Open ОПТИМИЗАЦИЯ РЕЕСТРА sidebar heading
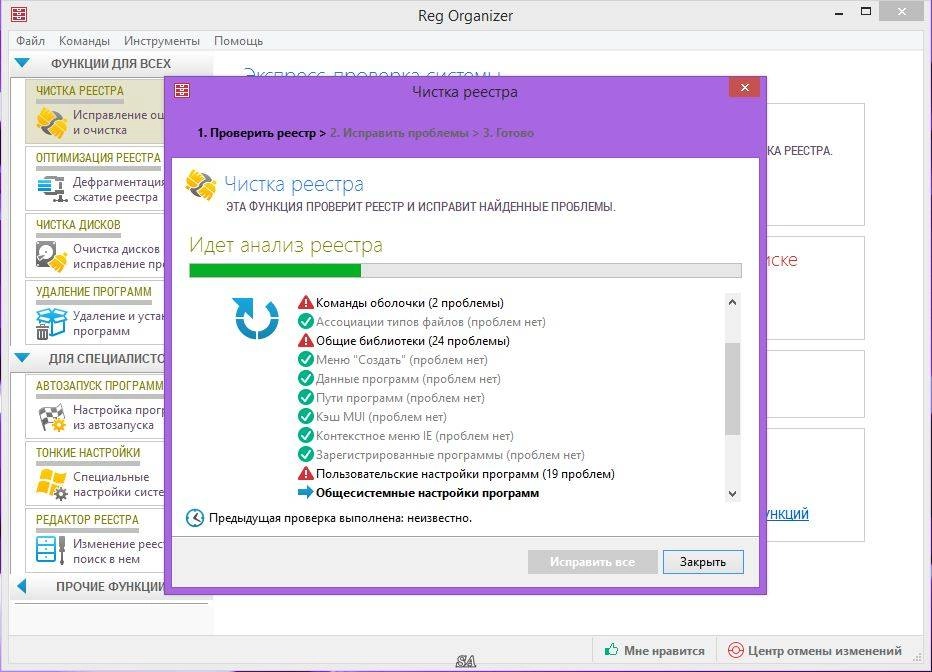The width and height of the screenshot is (932, 672). tap(98, 158)
